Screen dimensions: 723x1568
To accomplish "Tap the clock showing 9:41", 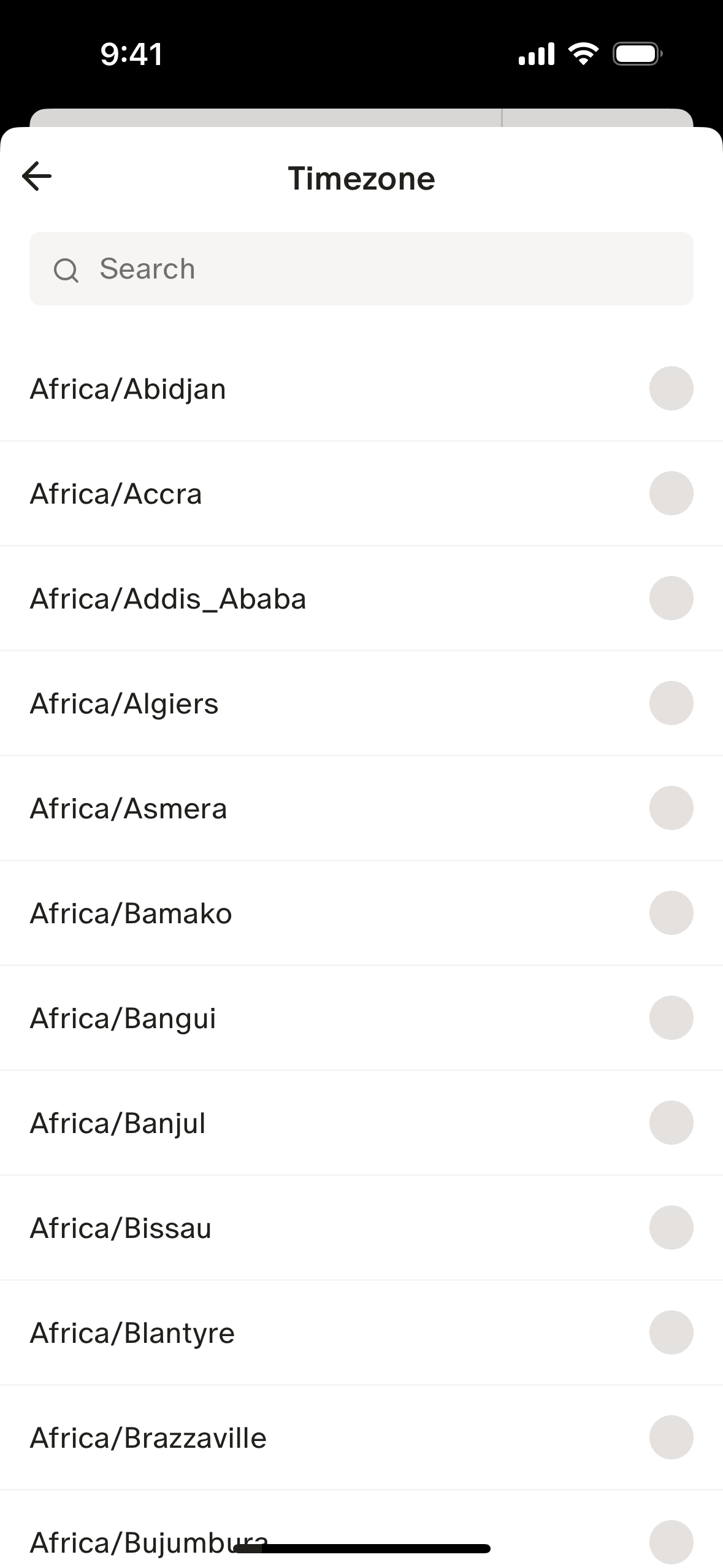I will click(131, 54).
